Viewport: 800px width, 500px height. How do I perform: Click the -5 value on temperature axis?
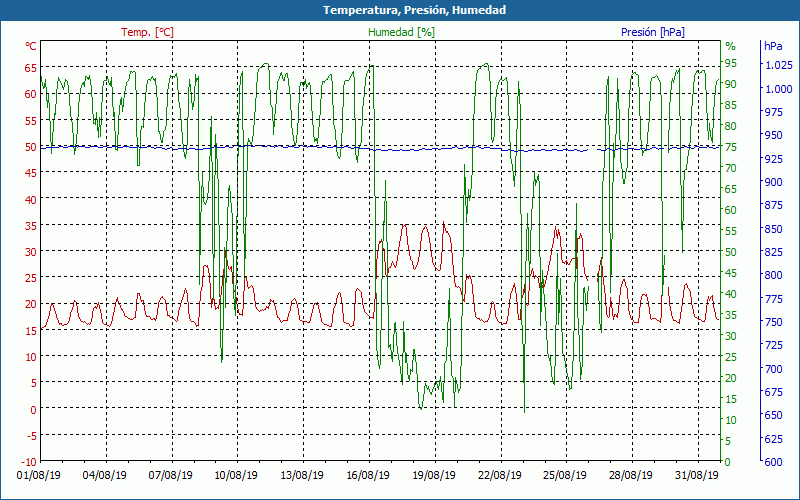click(31, 435)
